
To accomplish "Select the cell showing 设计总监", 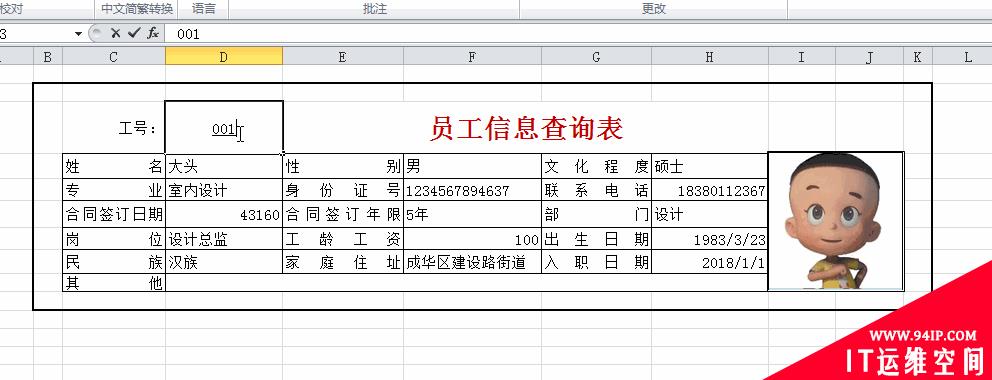I will click(x=224, y=239).
